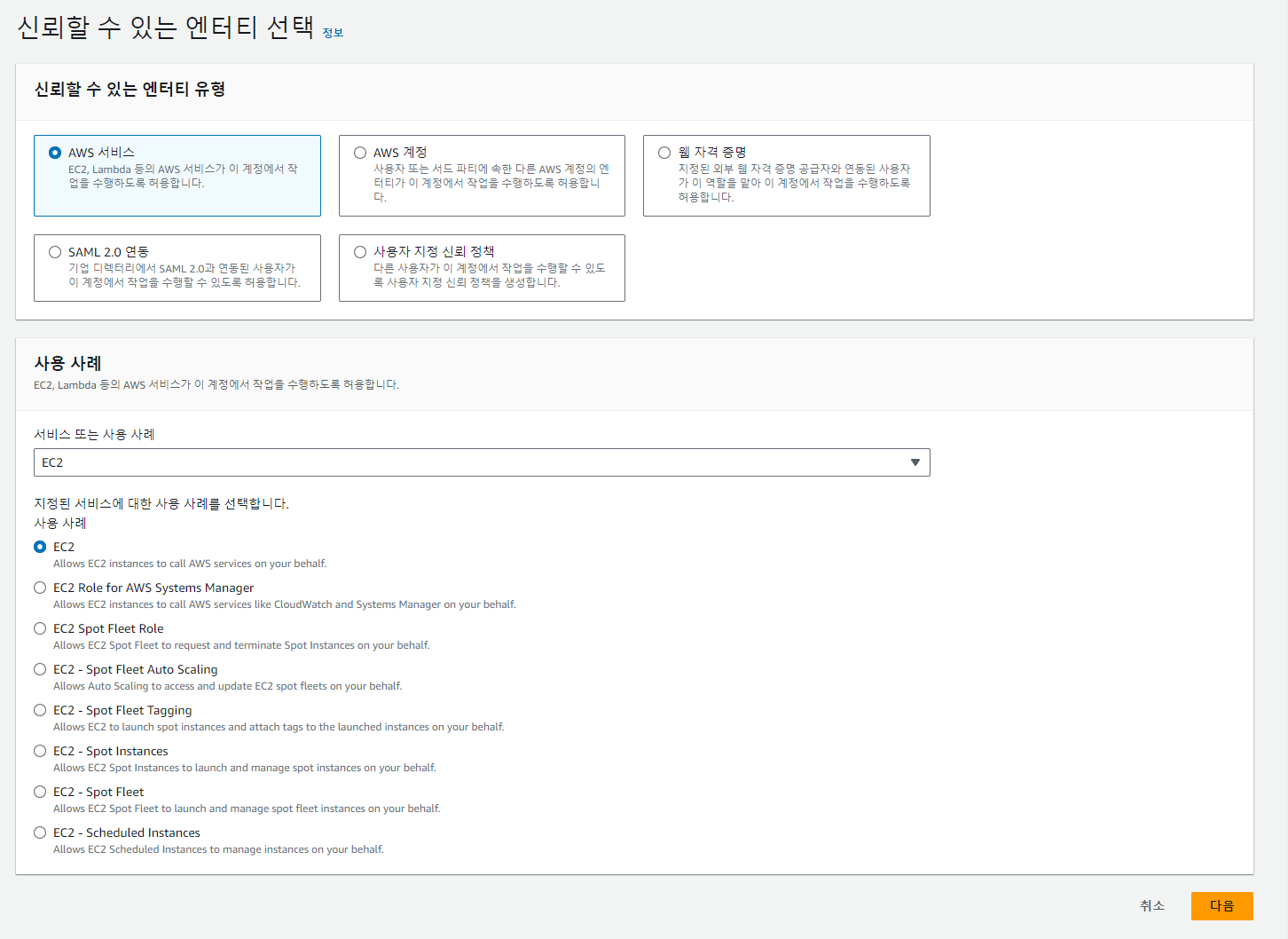Viewport: 1288px width, 939px height.
Task: Choose 사용자 지정 신뢰 정책 option
Action: click(x=360, y=252)
